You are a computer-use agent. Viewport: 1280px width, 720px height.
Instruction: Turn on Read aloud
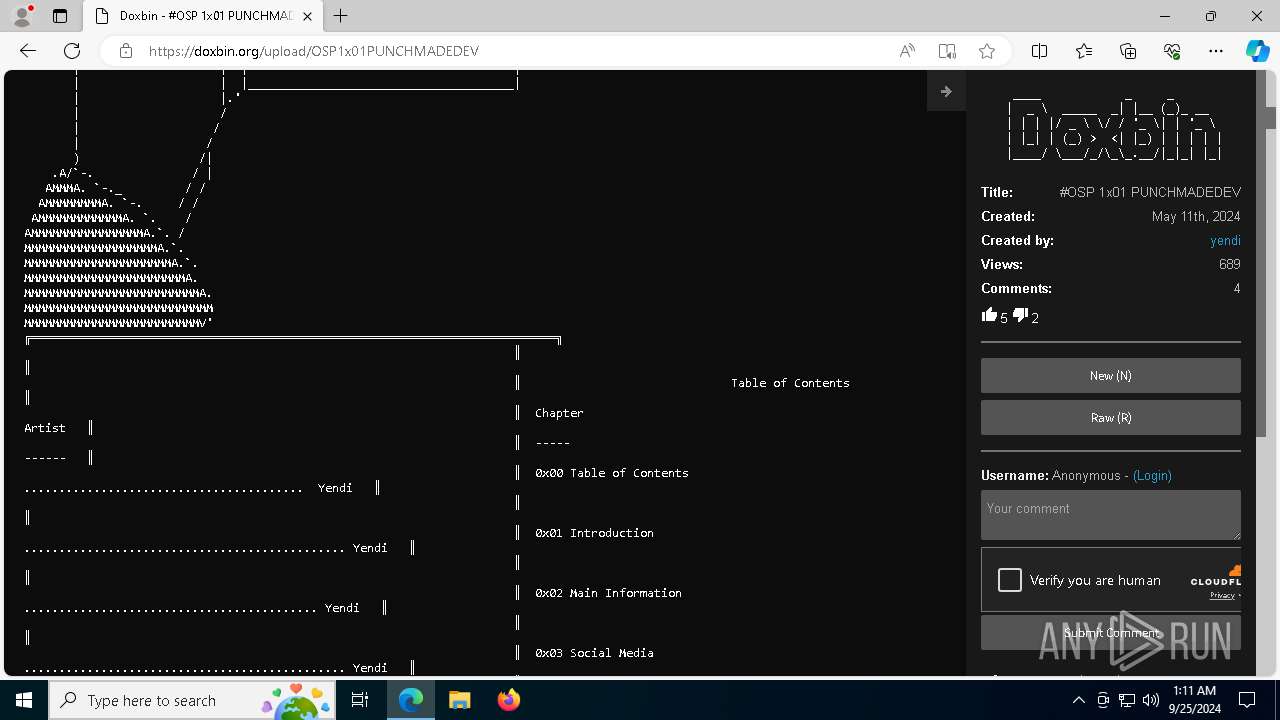tap(907, 51)
